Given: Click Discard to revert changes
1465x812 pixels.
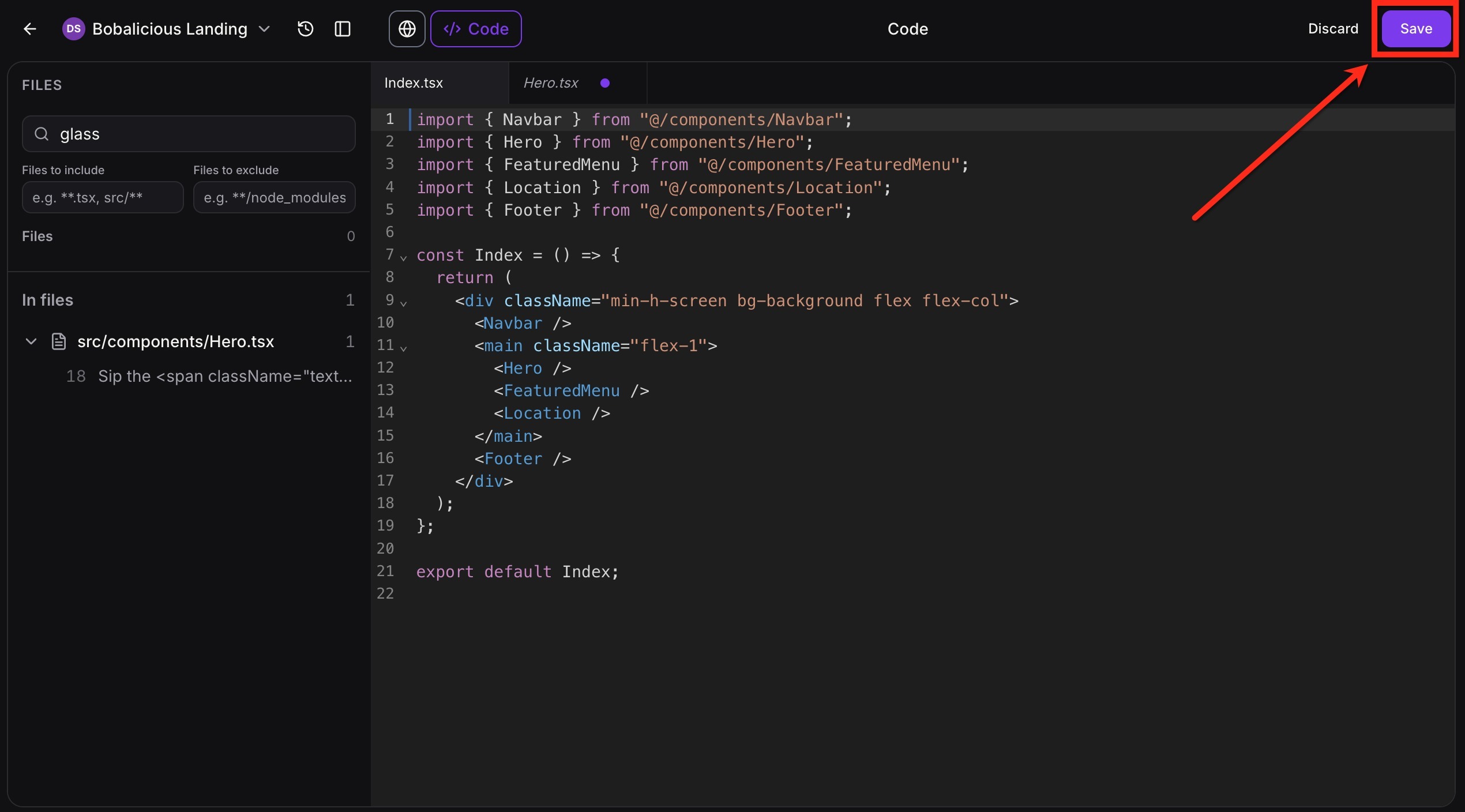Looking at the screenshot, I should pos(1332,29).
